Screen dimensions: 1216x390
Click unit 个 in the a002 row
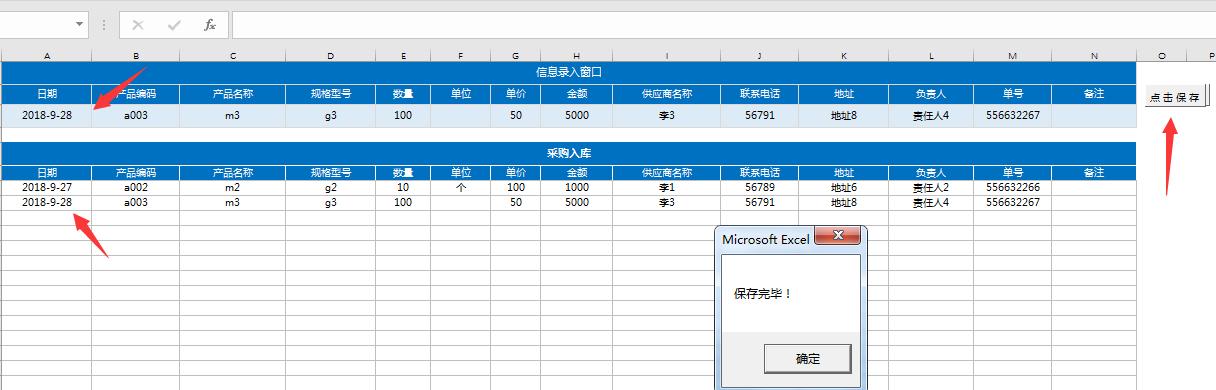460,187
